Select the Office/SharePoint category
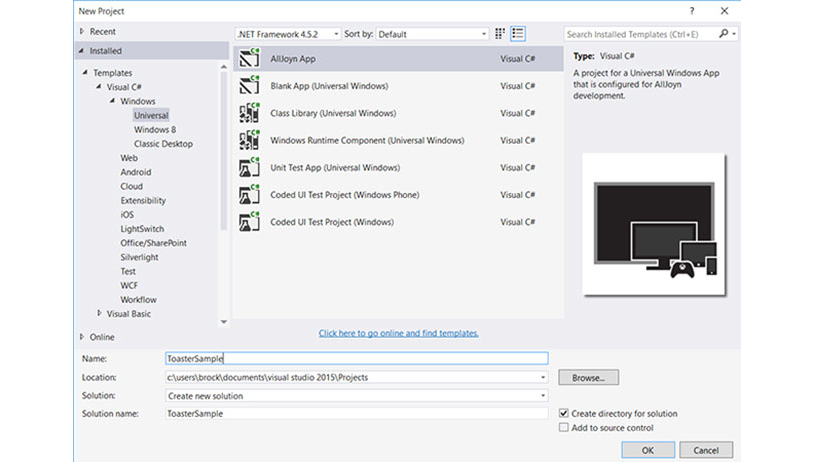Screen dimensions: 814x462 tap(153, 243)
